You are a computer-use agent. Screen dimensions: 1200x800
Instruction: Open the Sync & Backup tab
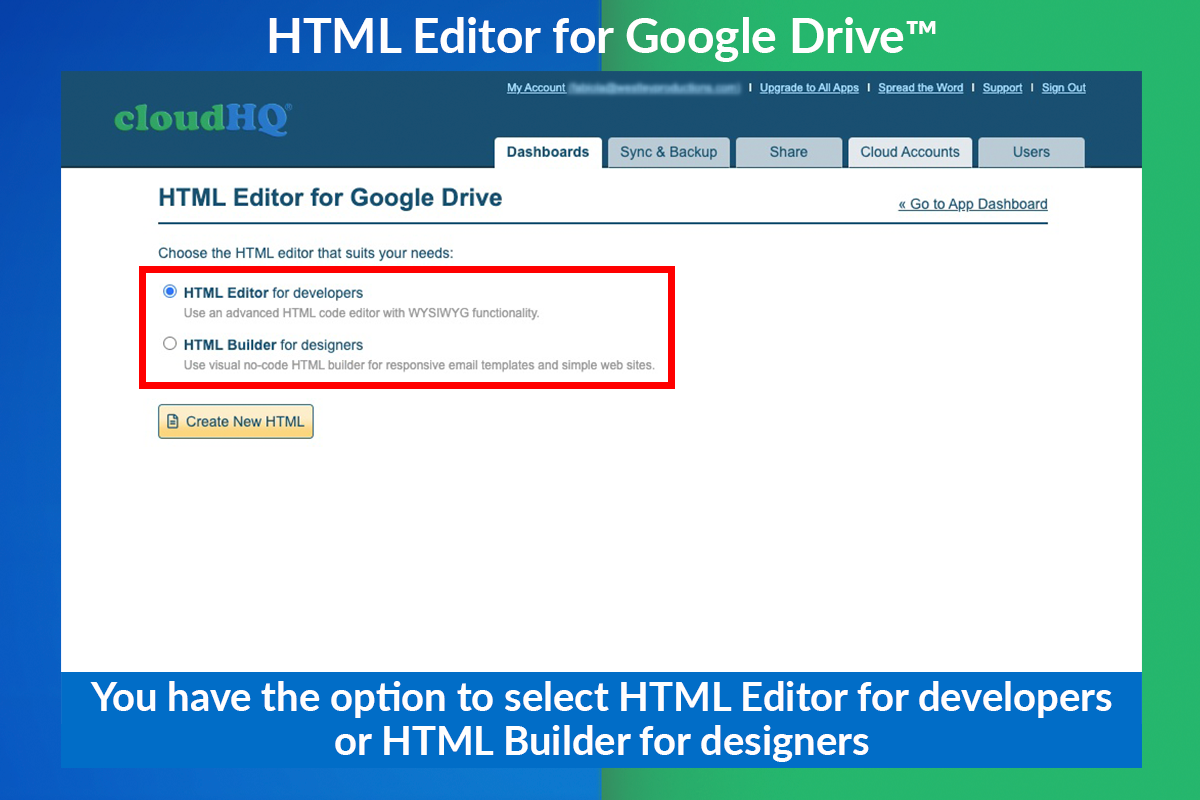point(669,153)
